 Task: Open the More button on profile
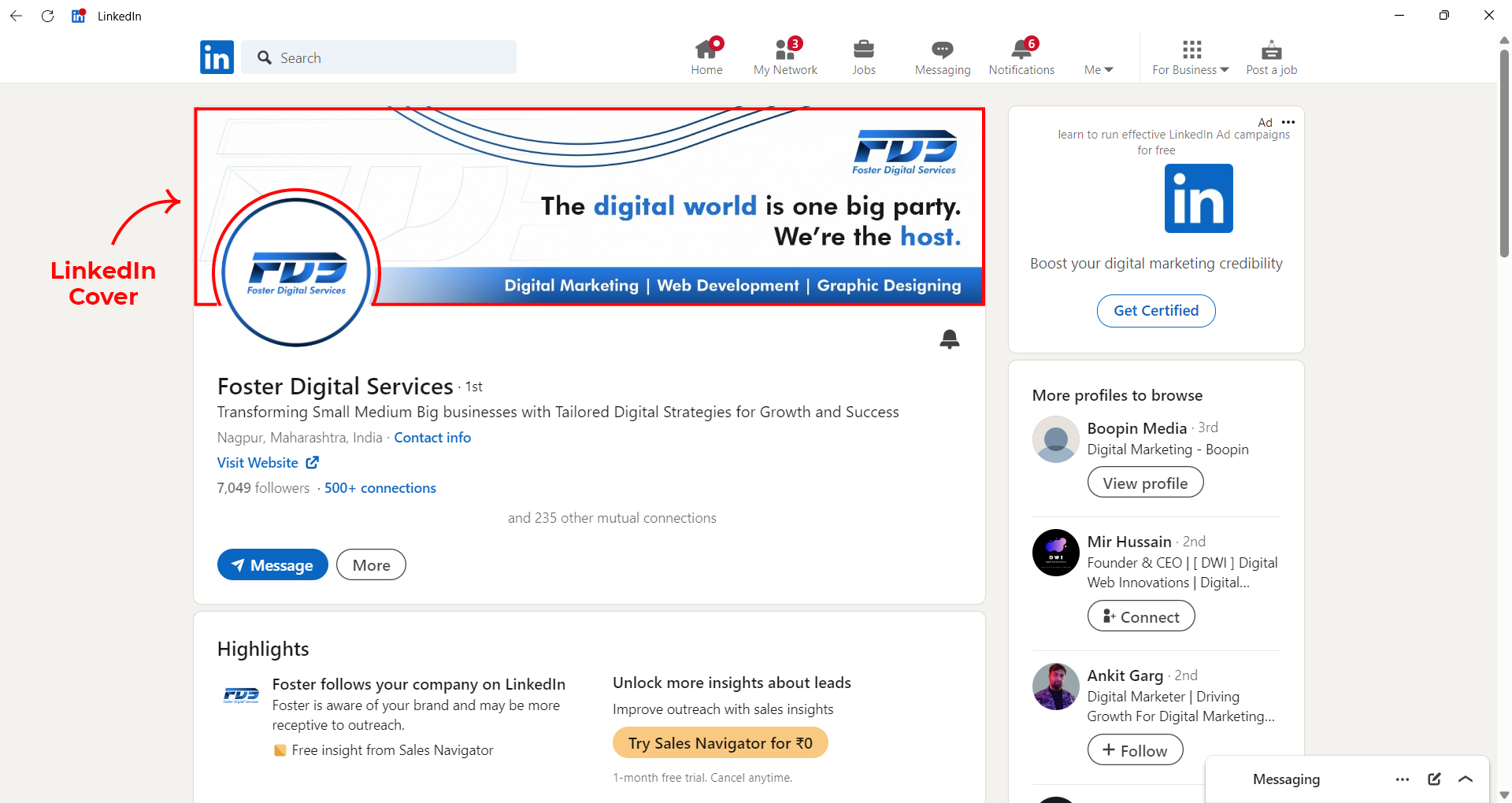coord(371,564)
